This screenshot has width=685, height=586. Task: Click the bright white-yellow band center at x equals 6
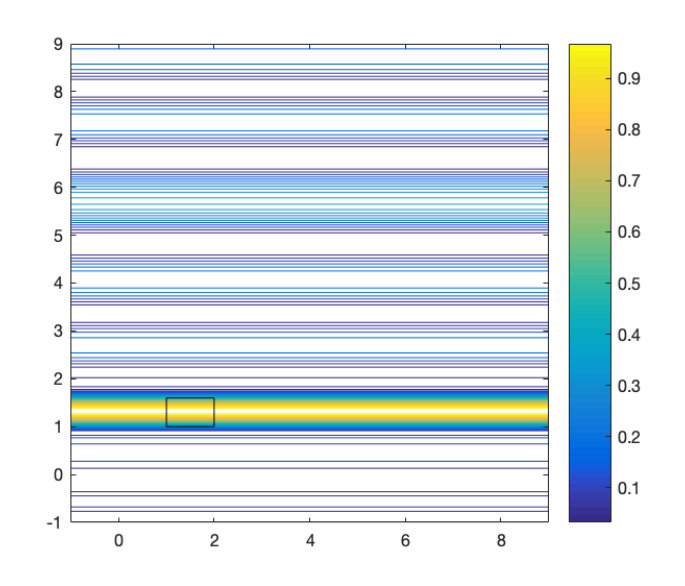point(405,412)
